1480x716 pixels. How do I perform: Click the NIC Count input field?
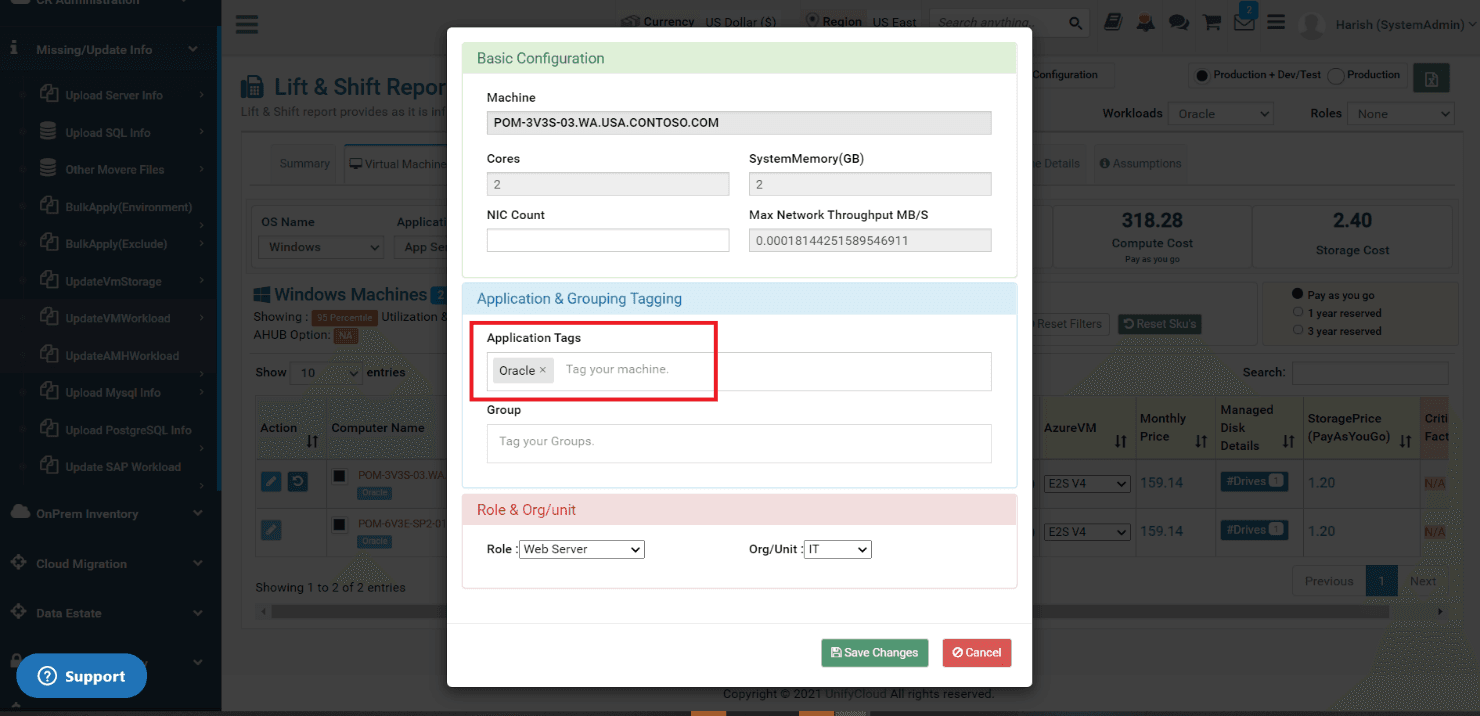point(608,240)
